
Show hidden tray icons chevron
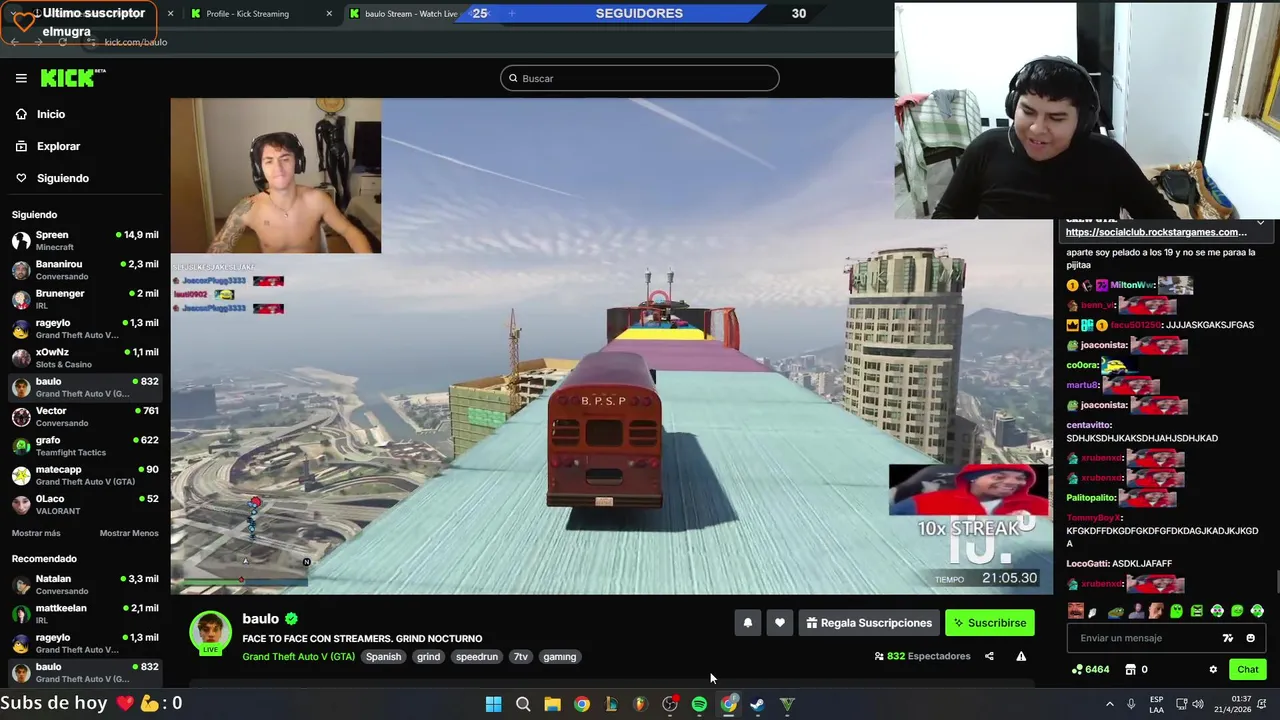pyautogui.click(x=1110, y=704)
